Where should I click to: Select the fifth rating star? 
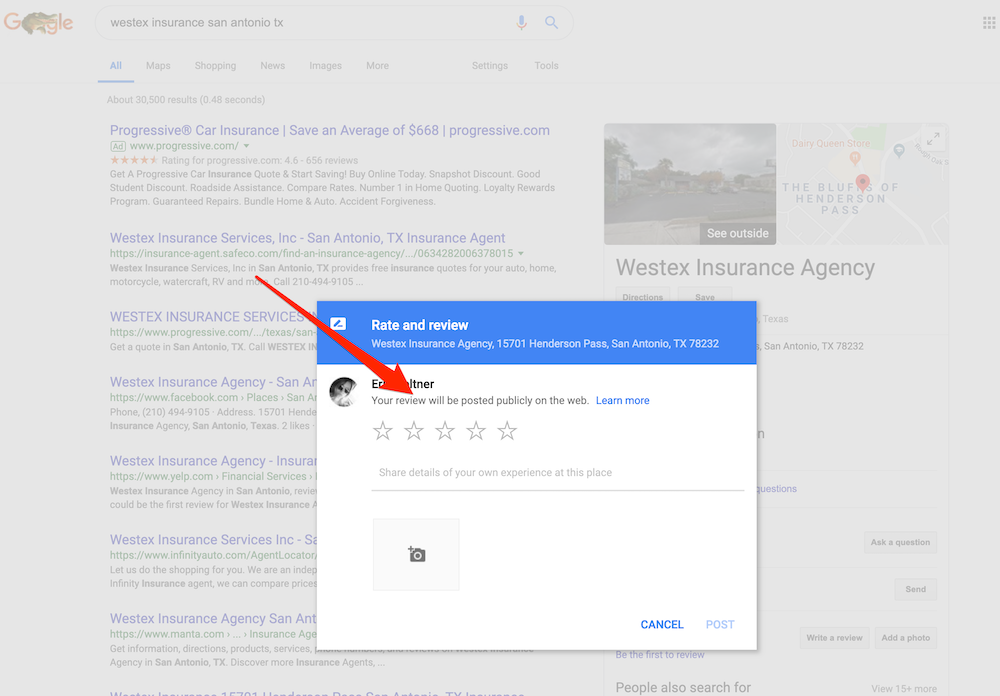(x=507, y=431)
